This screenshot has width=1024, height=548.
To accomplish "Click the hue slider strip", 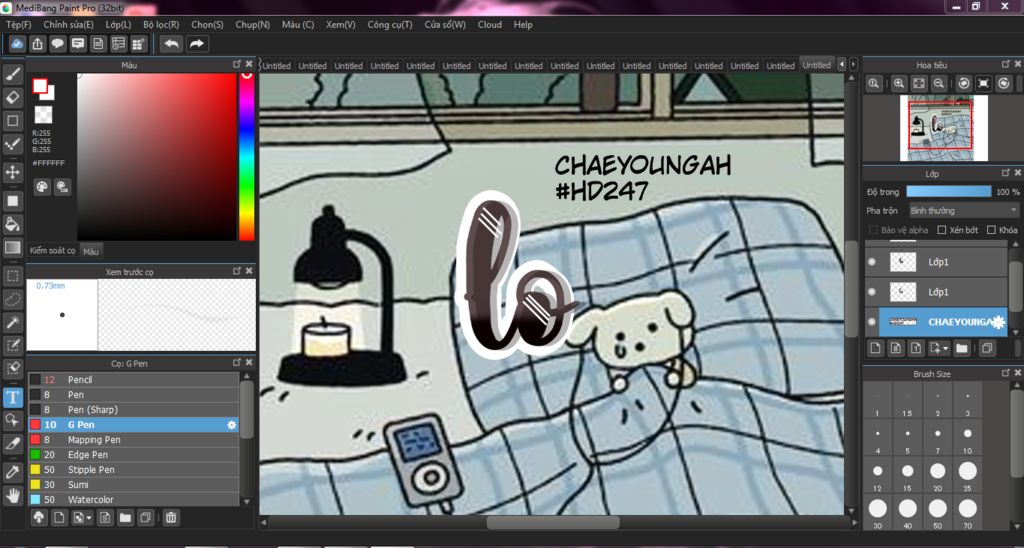I will pyautogui.click(x=246, y=157).
